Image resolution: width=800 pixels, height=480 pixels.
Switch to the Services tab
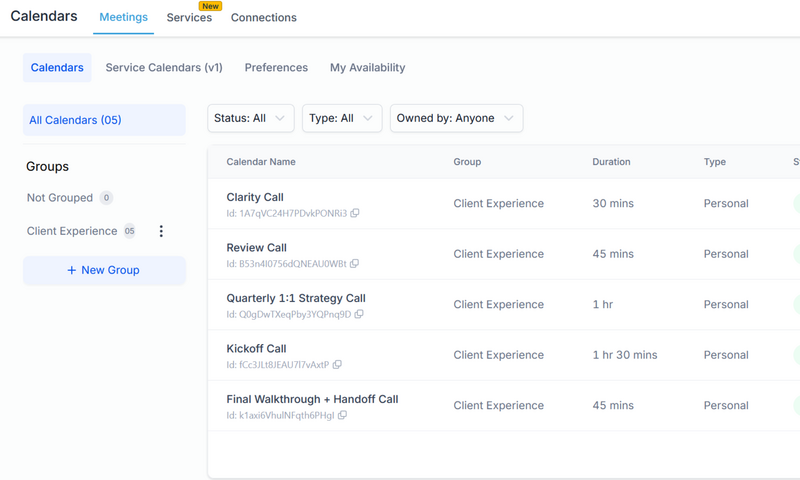[189, 18]
